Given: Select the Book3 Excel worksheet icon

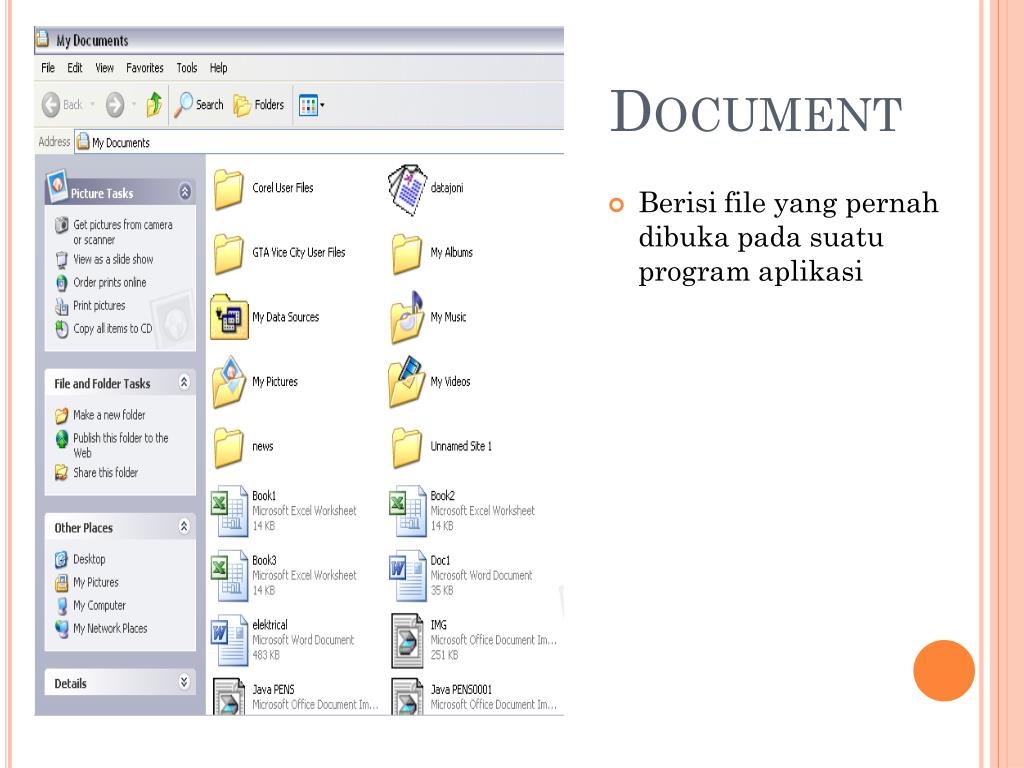Looking at the screenshot, I should 229,575.
